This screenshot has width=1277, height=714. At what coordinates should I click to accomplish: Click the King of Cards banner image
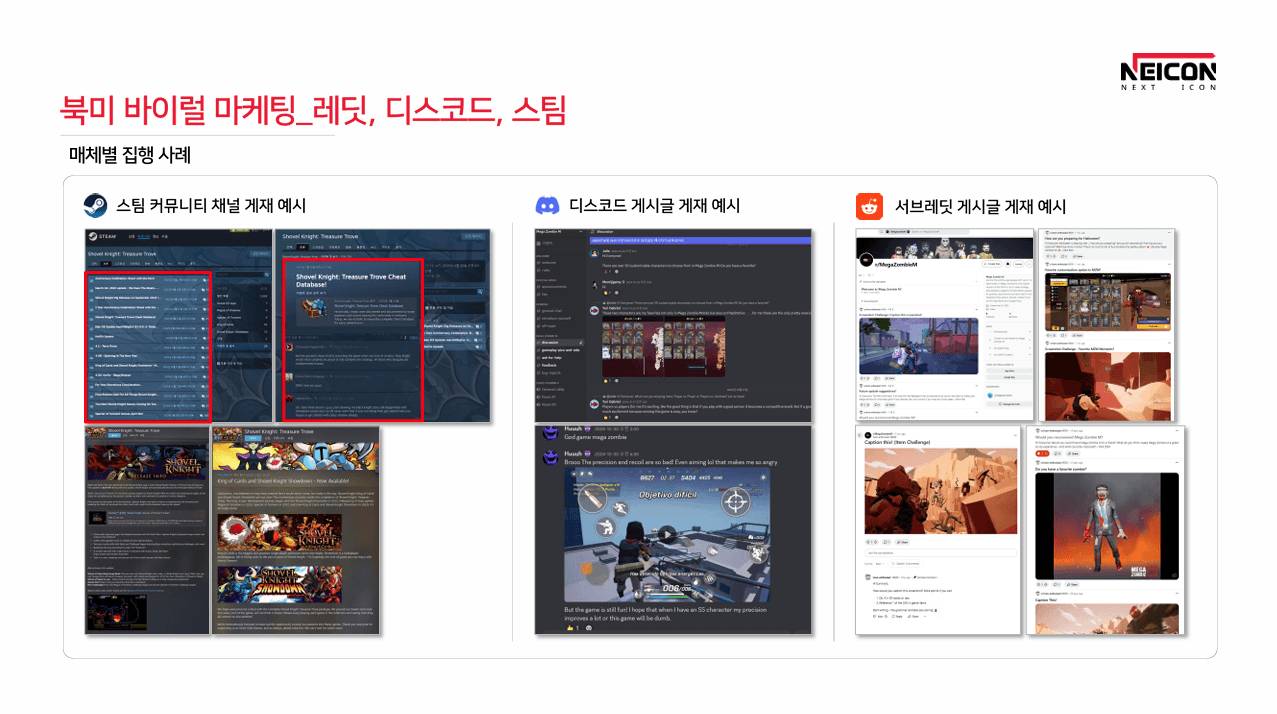[280, 532]
